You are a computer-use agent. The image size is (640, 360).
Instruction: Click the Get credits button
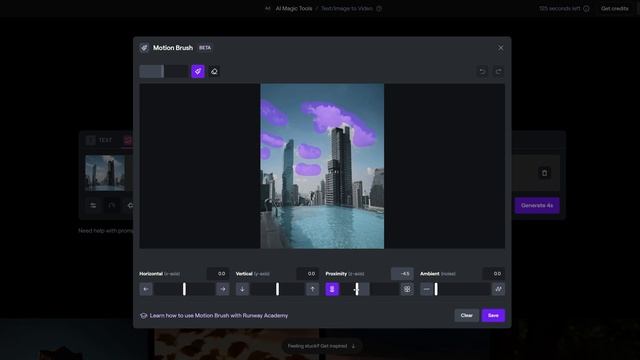click(615, 9)
